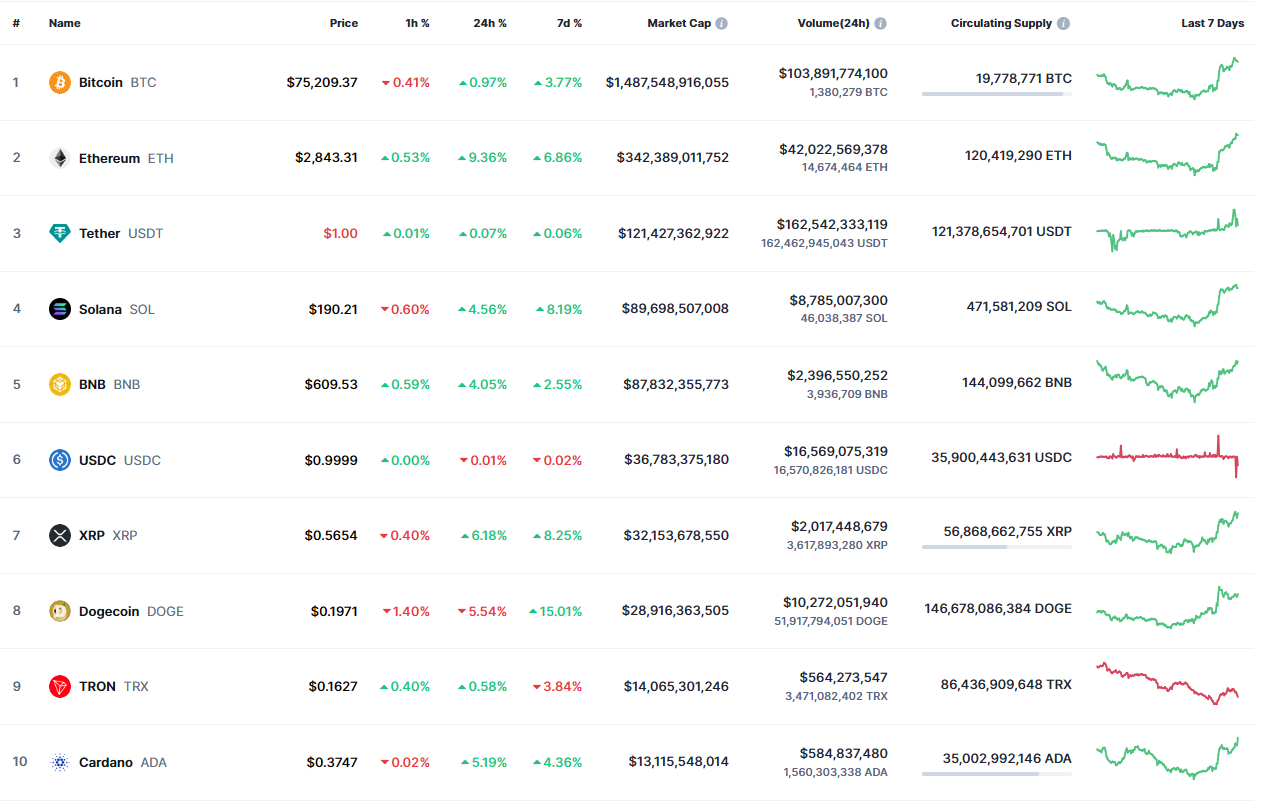Open TRON's red 7-day sparkline chart
The image size is (1266, 809).
click(1168, 683)
